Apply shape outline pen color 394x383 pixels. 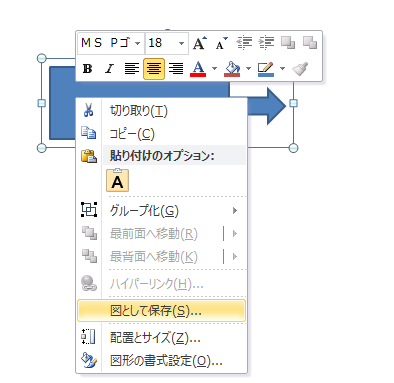pos(266,69)
